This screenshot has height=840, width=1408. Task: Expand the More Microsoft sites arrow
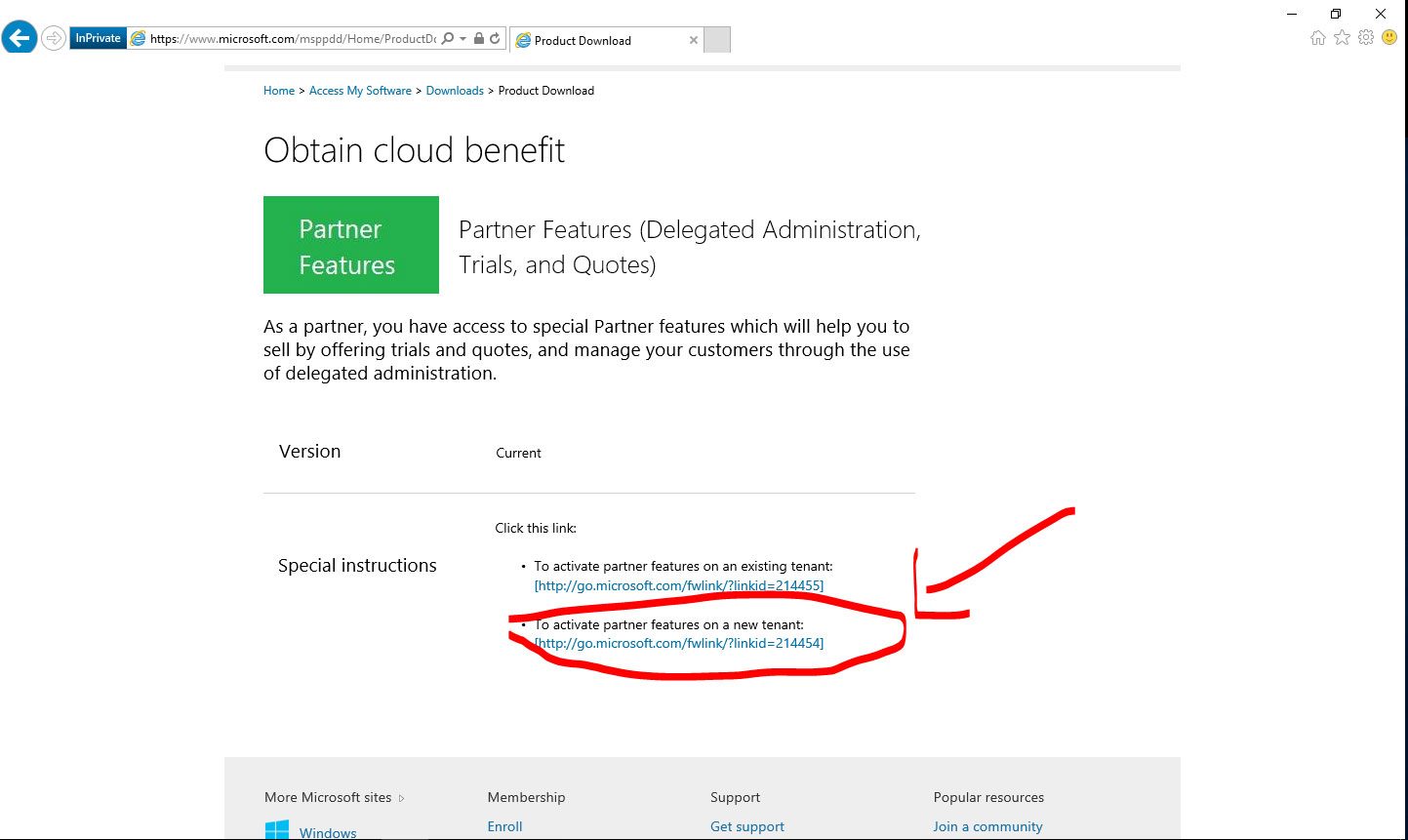401,798
